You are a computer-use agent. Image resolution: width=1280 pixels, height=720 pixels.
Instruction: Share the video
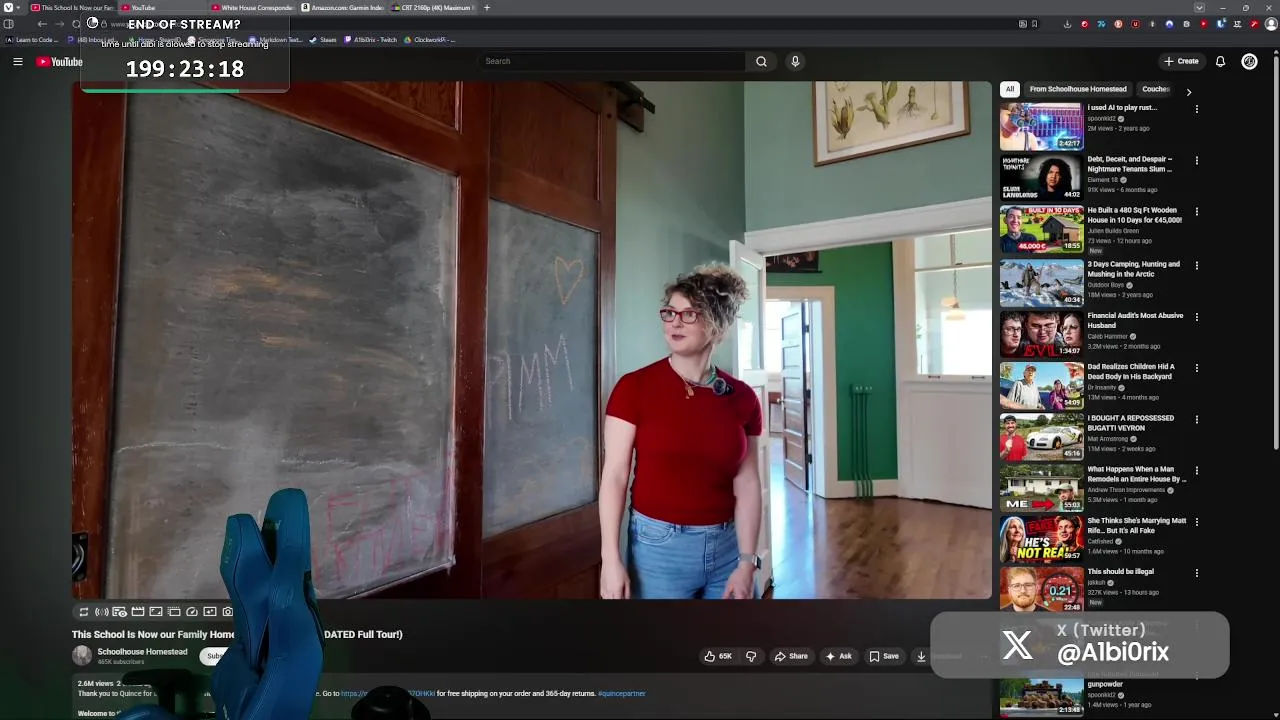pyautogui.click(x=791, y=656)
